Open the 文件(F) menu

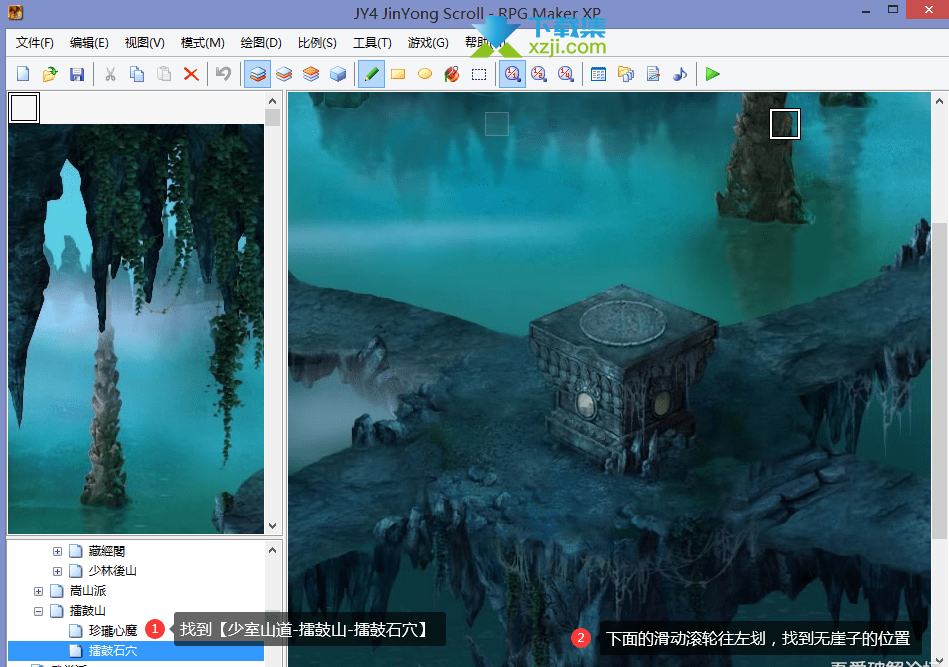34,42
